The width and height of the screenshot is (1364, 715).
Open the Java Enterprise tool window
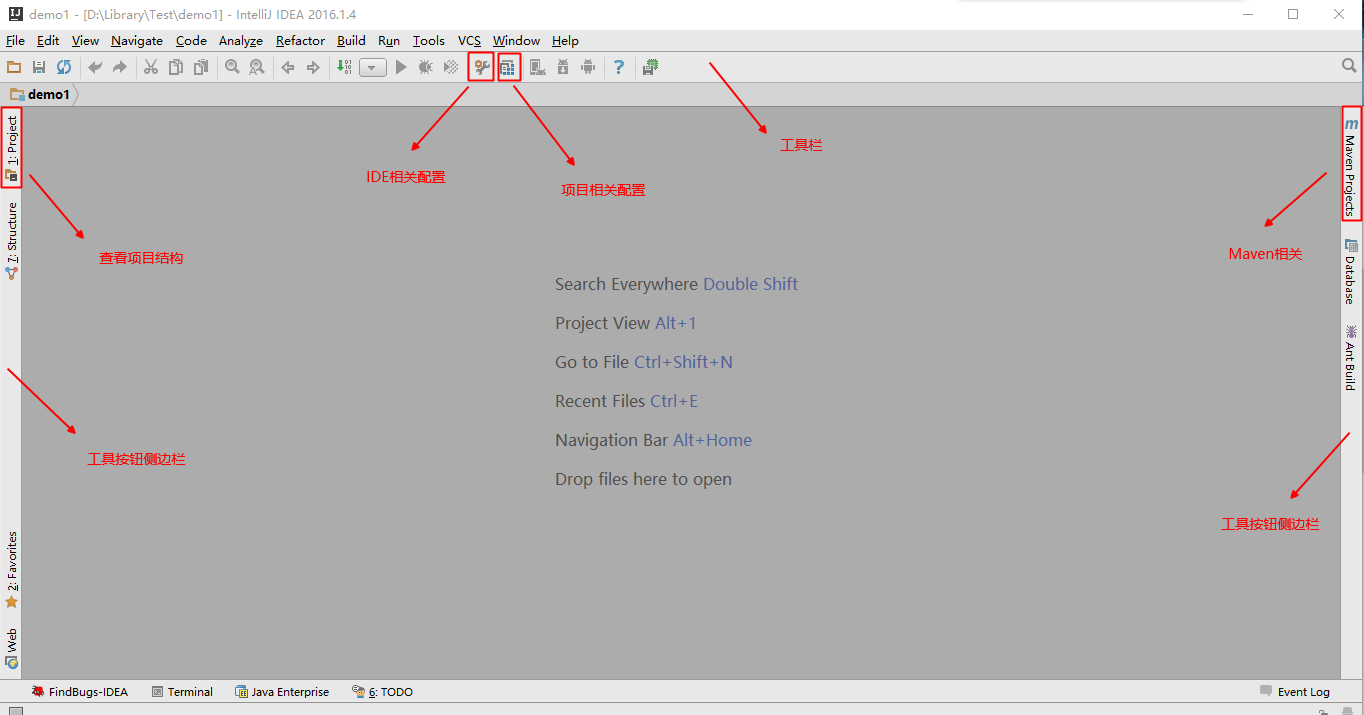[x=282, y=691]
